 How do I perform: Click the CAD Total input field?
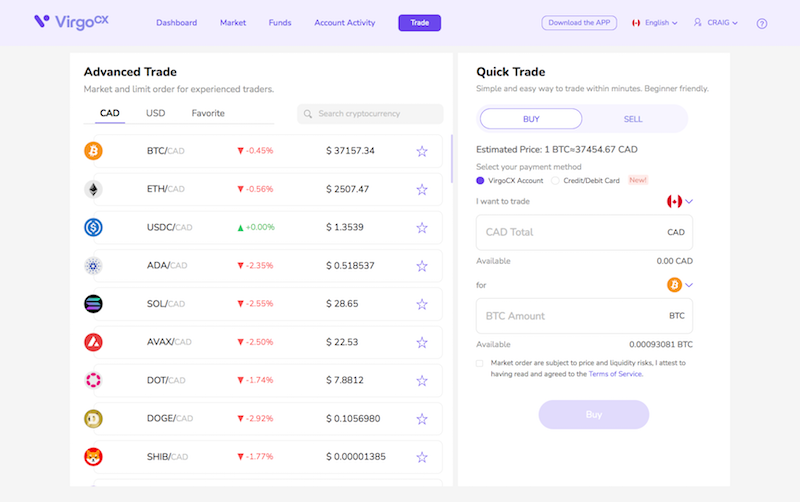(x=584, y=232)
